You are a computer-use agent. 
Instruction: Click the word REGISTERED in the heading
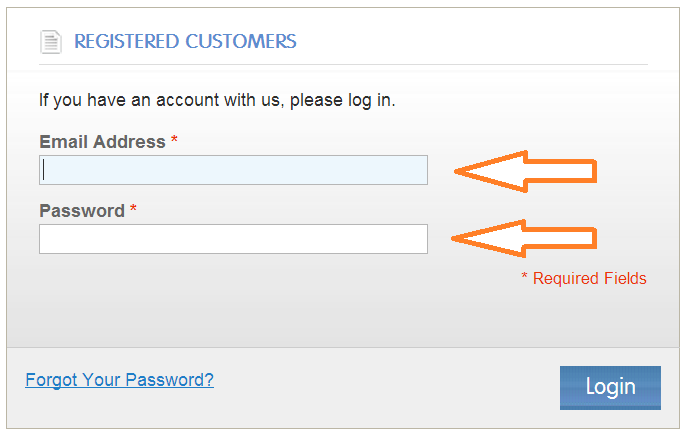click(x=127, y=42)
